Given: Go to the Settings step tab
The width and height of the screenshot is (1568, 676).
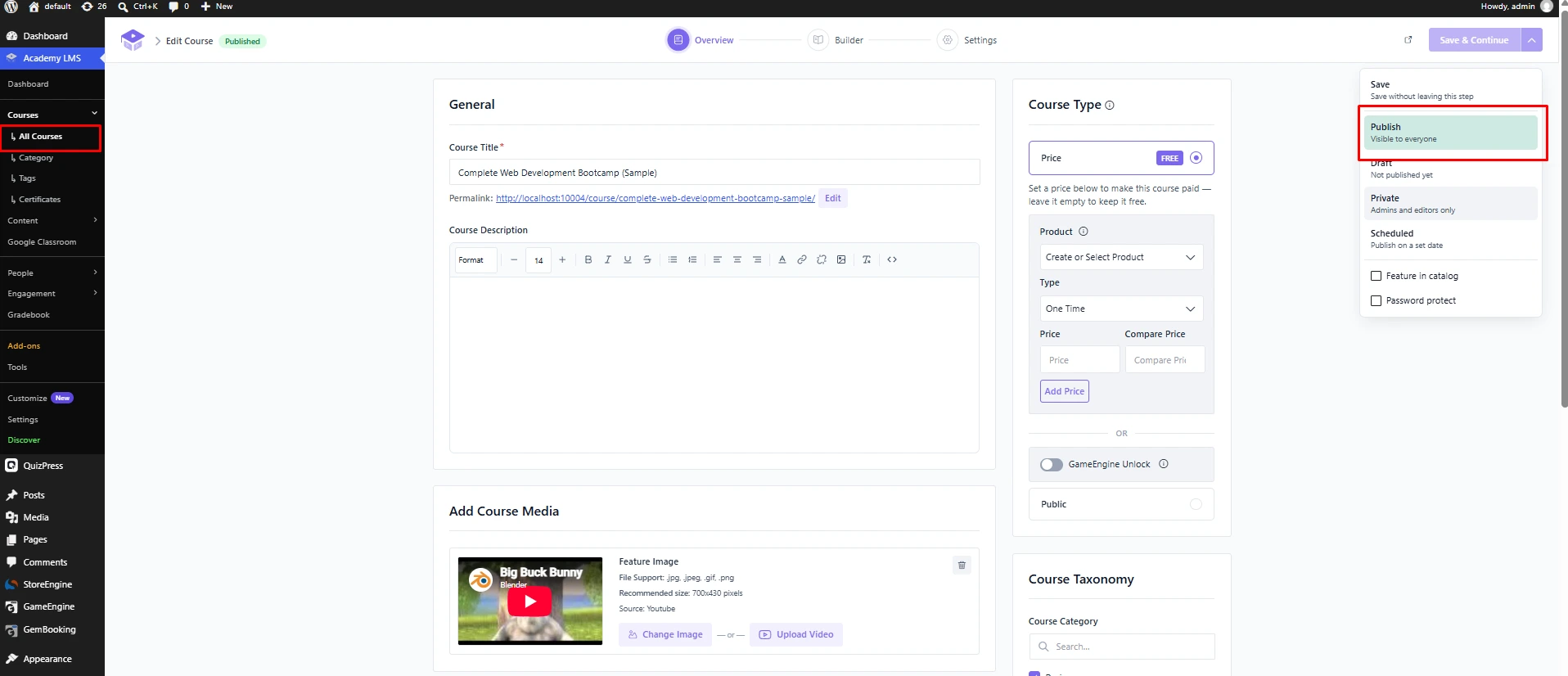Looking at the screenshot, I should point(967,39).
